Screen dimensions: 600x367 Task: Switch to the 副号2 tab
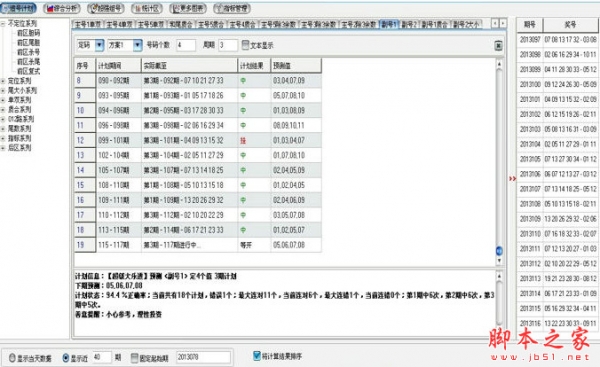click(409, 25)
